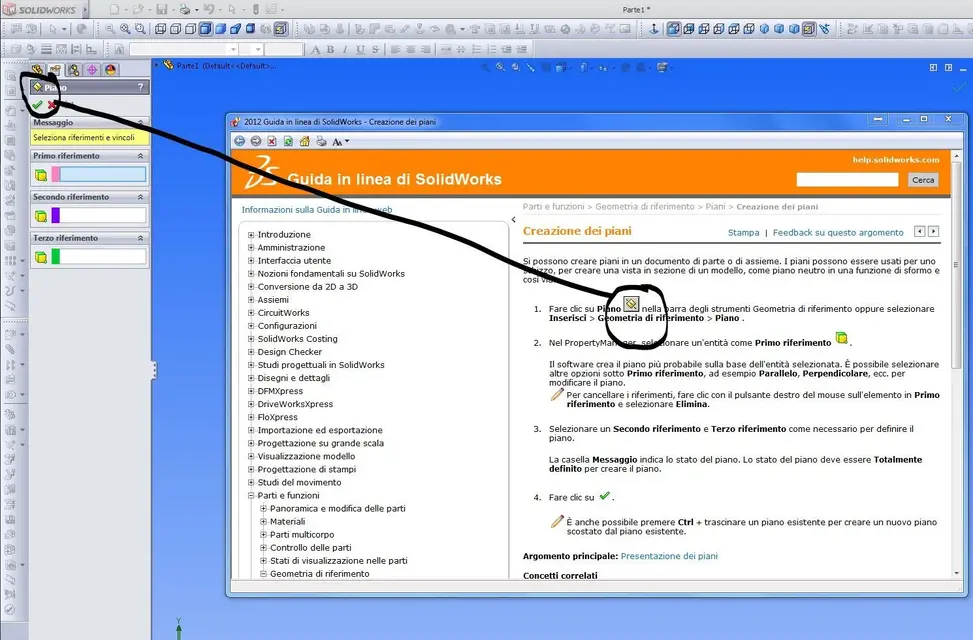Click the Print icon in SolidWorks toolbar

pos(185,9)
